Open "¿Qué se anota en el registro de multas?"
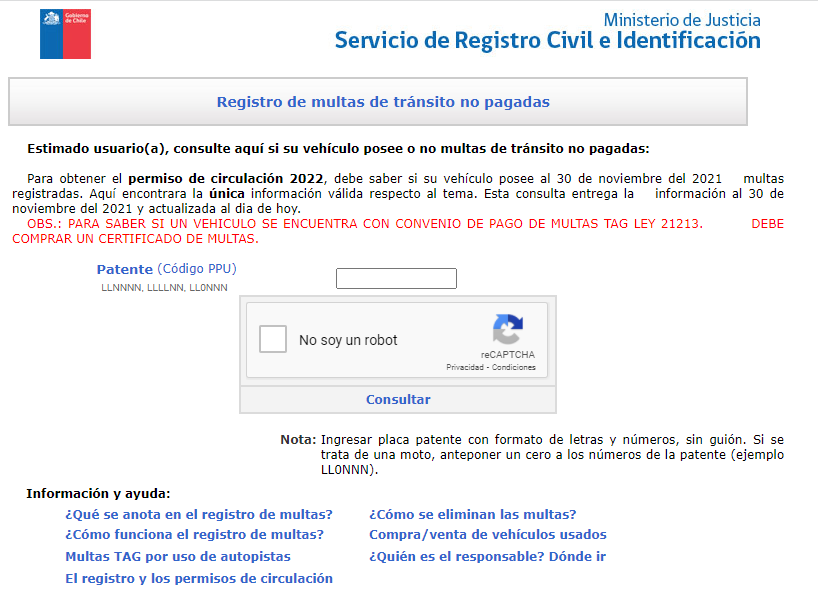Screen dimensions: 818x607 (198, 515)
